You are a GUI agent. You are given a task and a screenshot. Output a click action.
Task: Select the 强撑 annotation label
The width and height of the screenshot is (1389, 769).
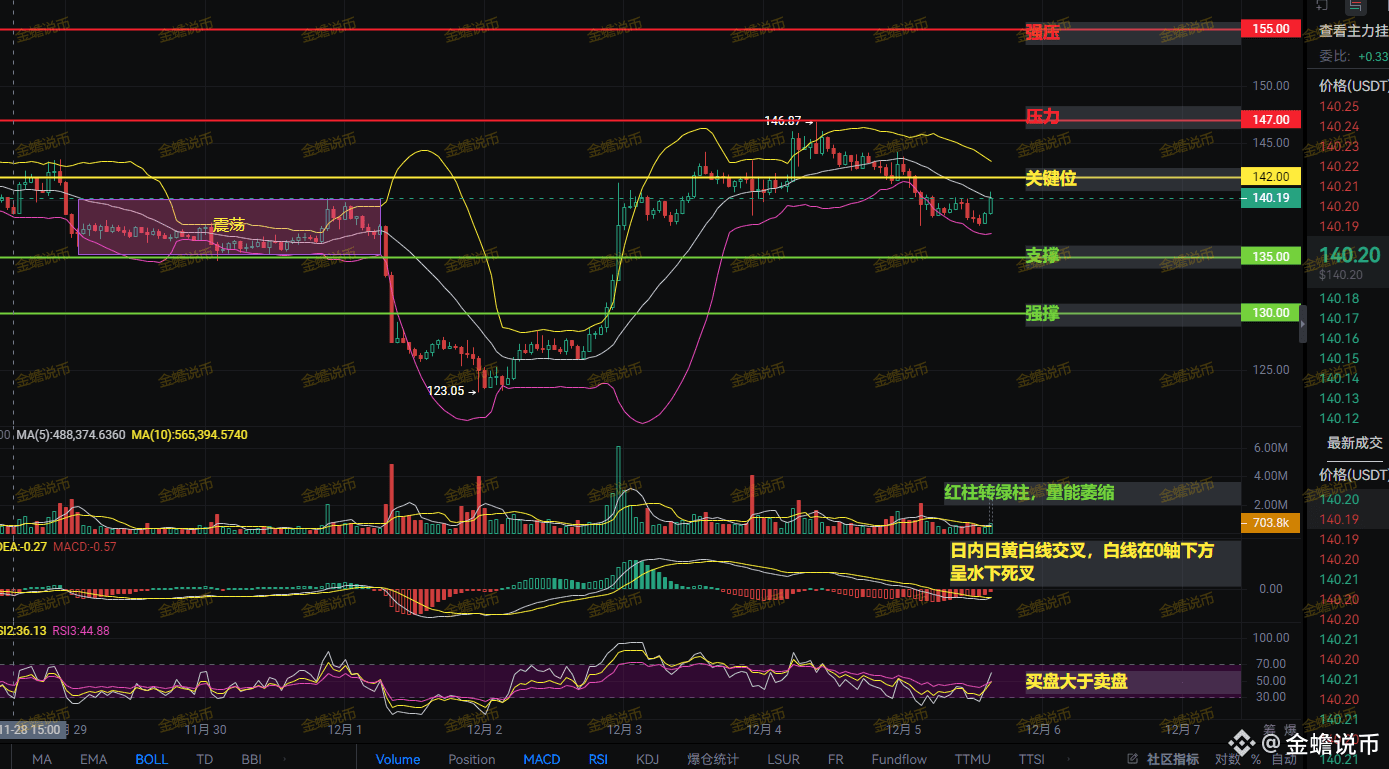point(1042,314)
